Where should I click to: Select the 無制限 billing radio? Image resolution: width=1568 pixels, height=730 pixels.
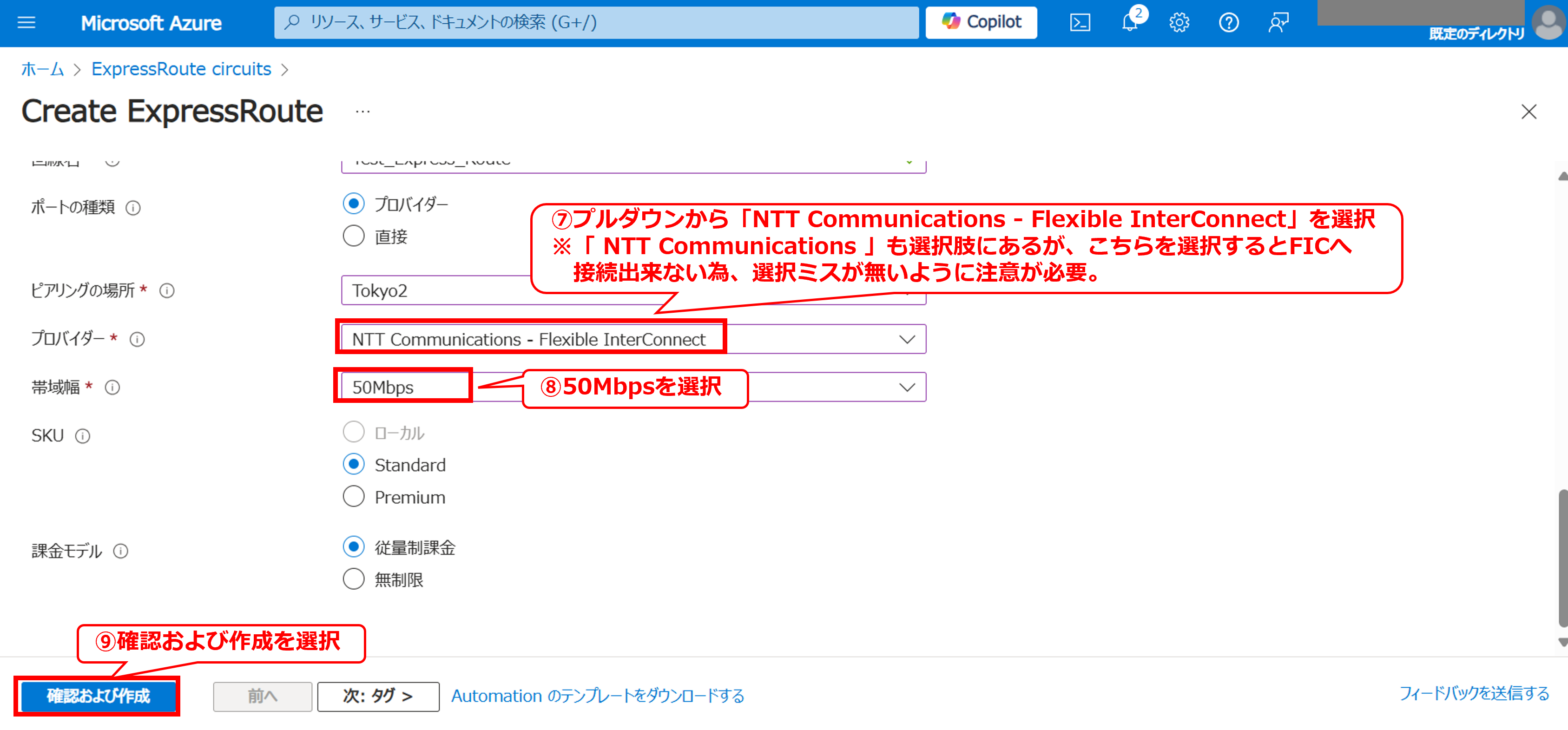coord(354,579)
